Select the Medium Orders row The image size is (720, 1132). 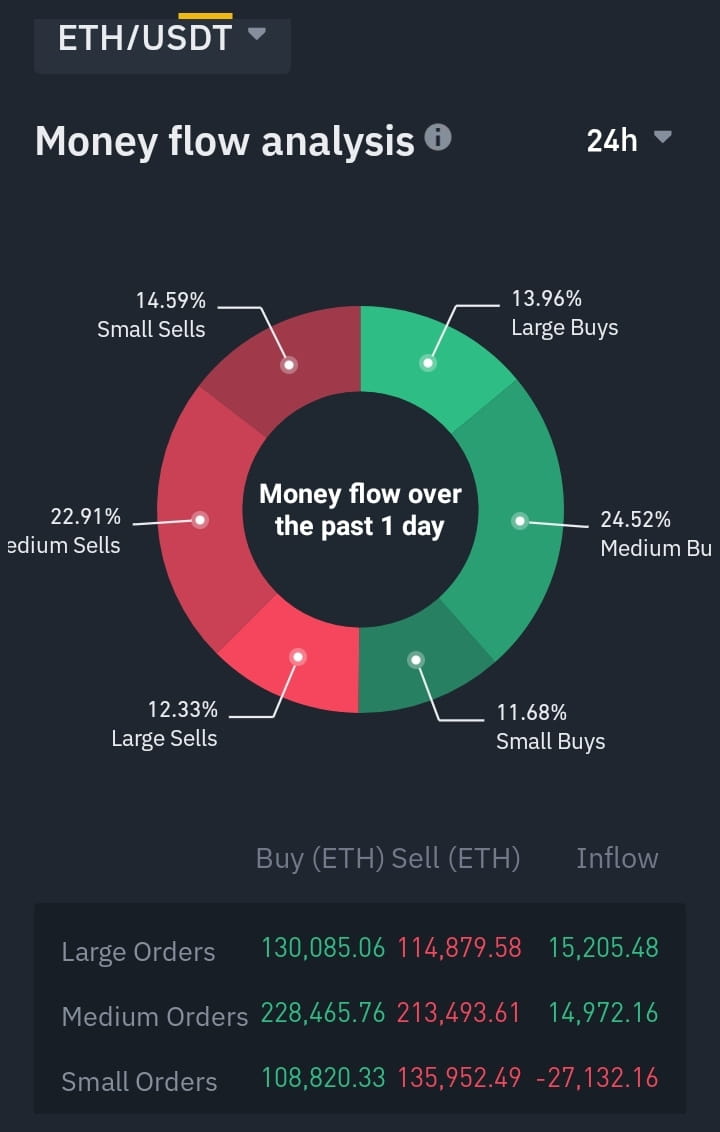click(x=155, y=1016)
